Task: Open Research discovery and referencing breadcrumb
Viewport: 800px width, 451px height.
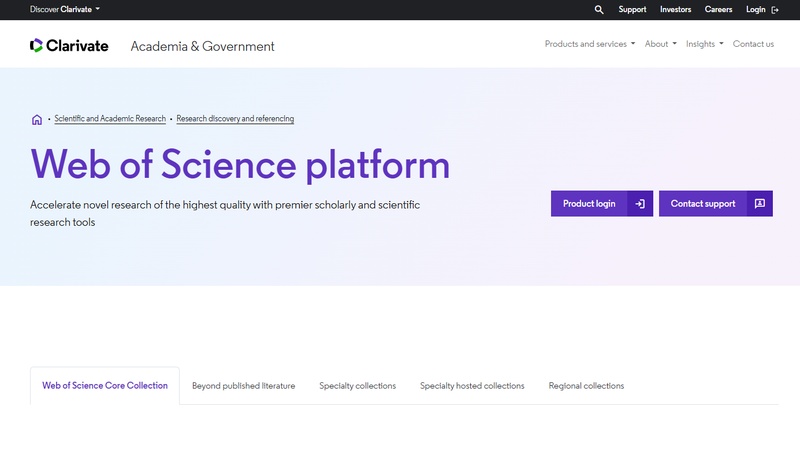Action: click(x=235, y=118)
